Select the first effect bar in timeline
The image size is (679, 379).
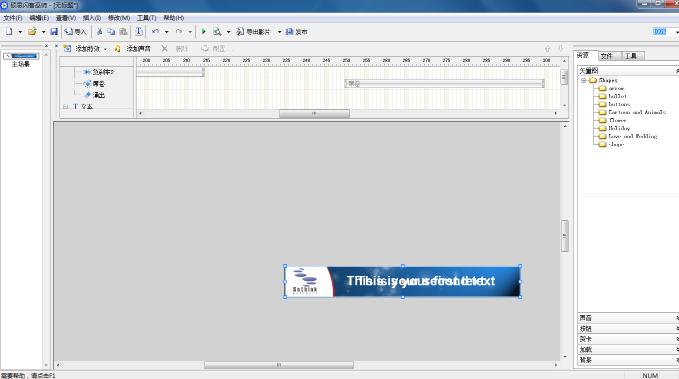(170, 72)
